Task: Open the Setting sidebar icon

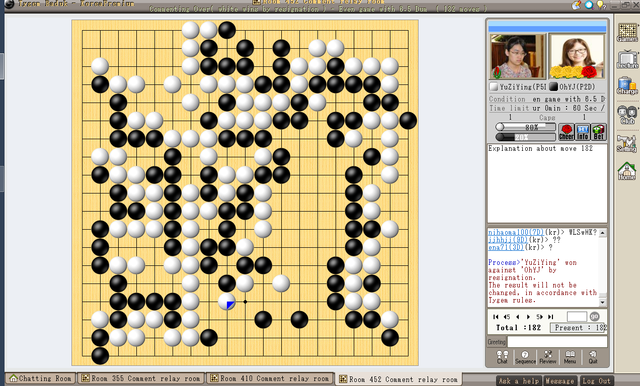Action: pyautogui.click(x=627, y=143)
